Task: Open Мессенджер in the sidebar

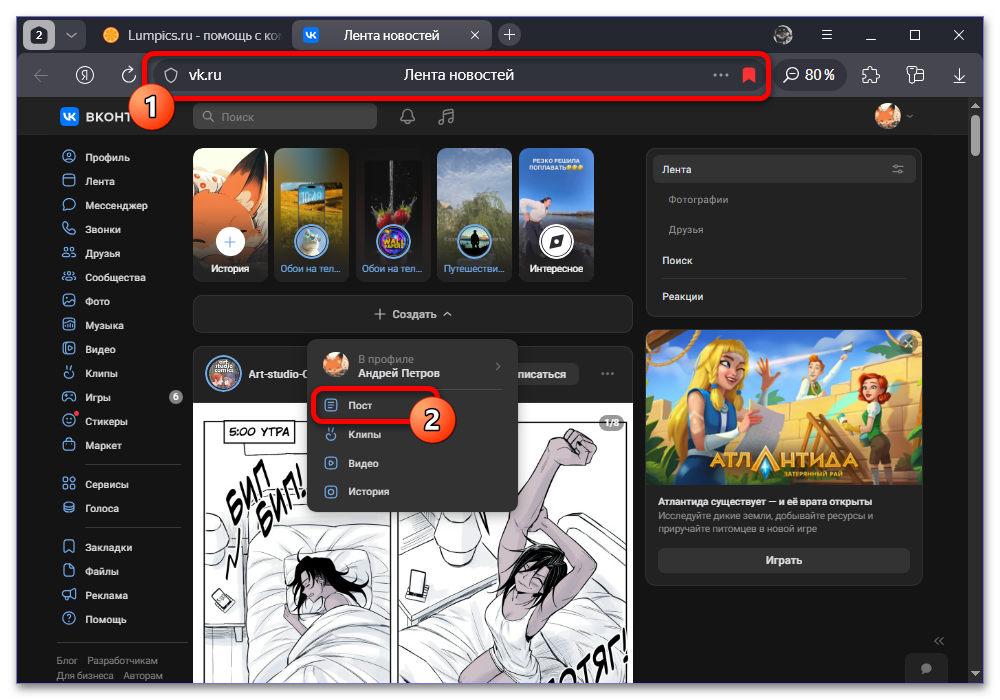Action: tap(105, 205)
